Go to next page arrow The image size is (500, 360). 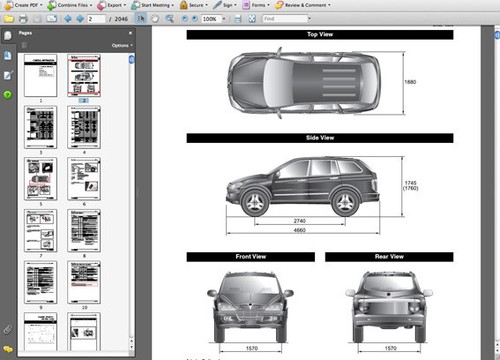[80, 19]
